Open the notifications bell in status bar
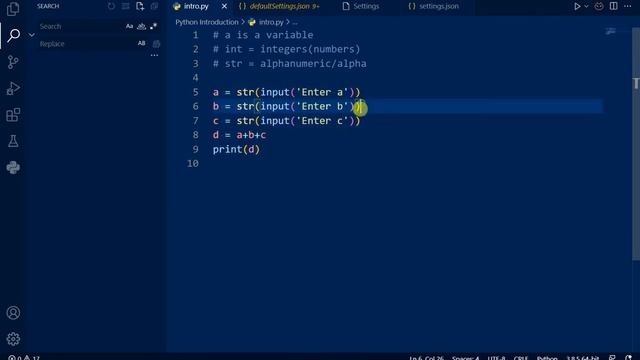Viewport: 640px width, 360px height. pos(629,358)
